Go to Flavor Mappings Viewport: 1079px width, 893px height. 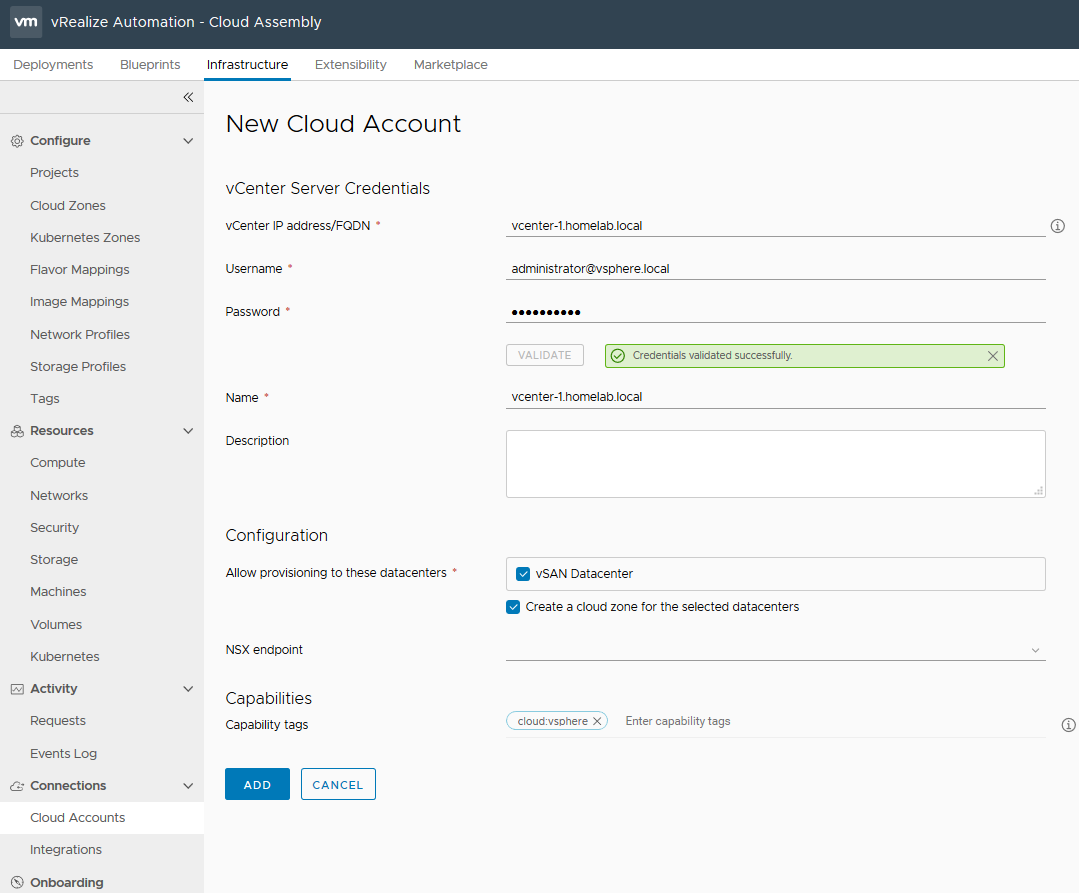pyautogui.click(x=79, y=270)
